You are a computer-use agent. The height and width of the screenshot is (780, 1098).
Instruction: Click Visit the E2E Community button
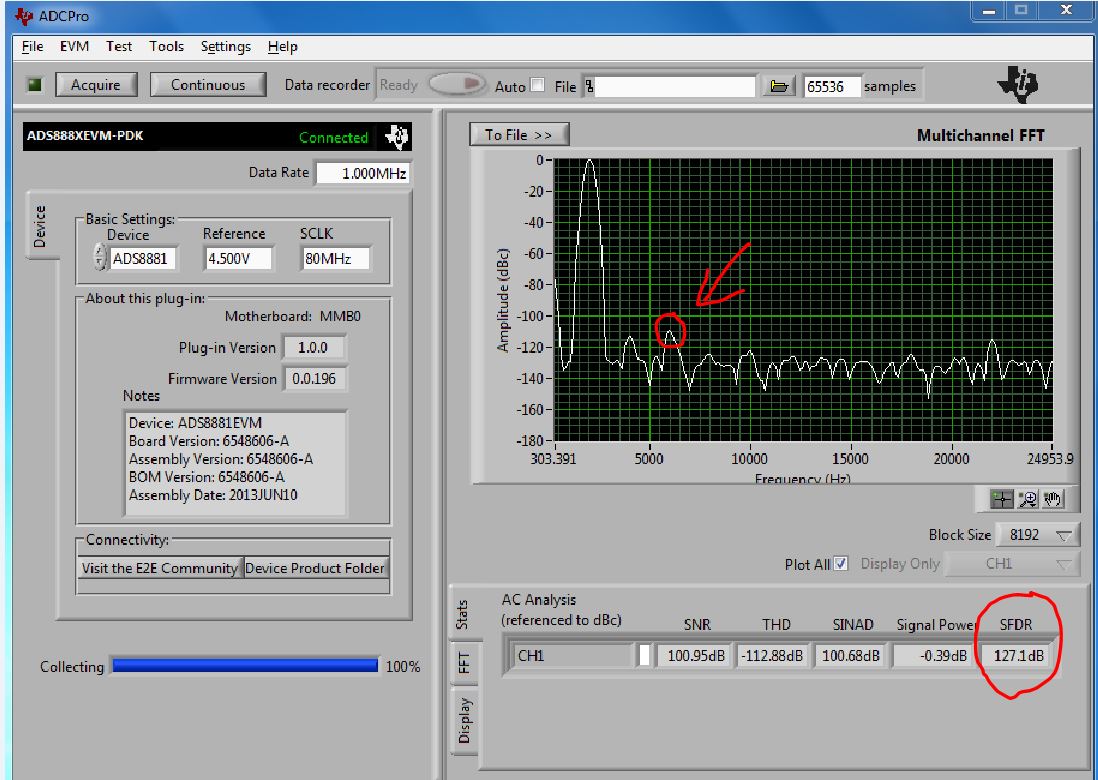click(160, 568)
